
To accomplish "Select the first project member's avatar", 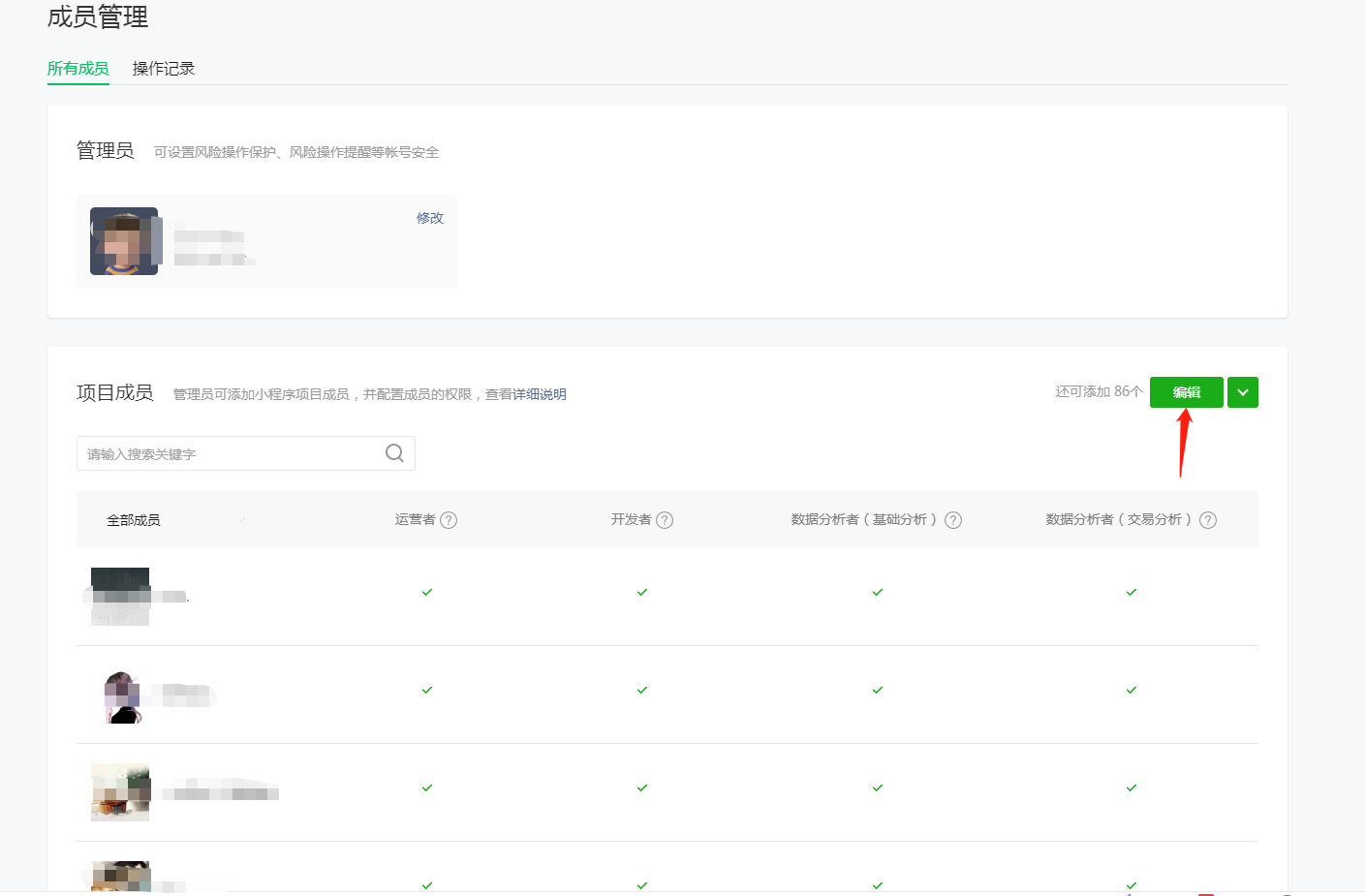I will tap(120, 596).
